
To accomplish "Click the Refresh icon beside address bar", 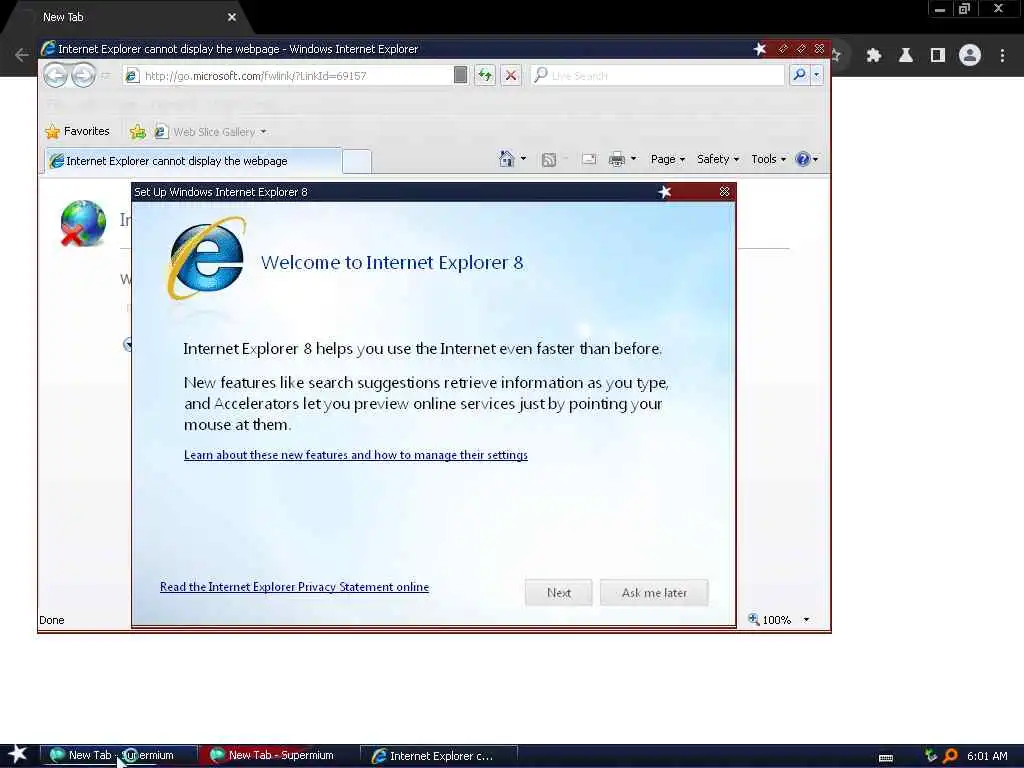I will (485, 75).
